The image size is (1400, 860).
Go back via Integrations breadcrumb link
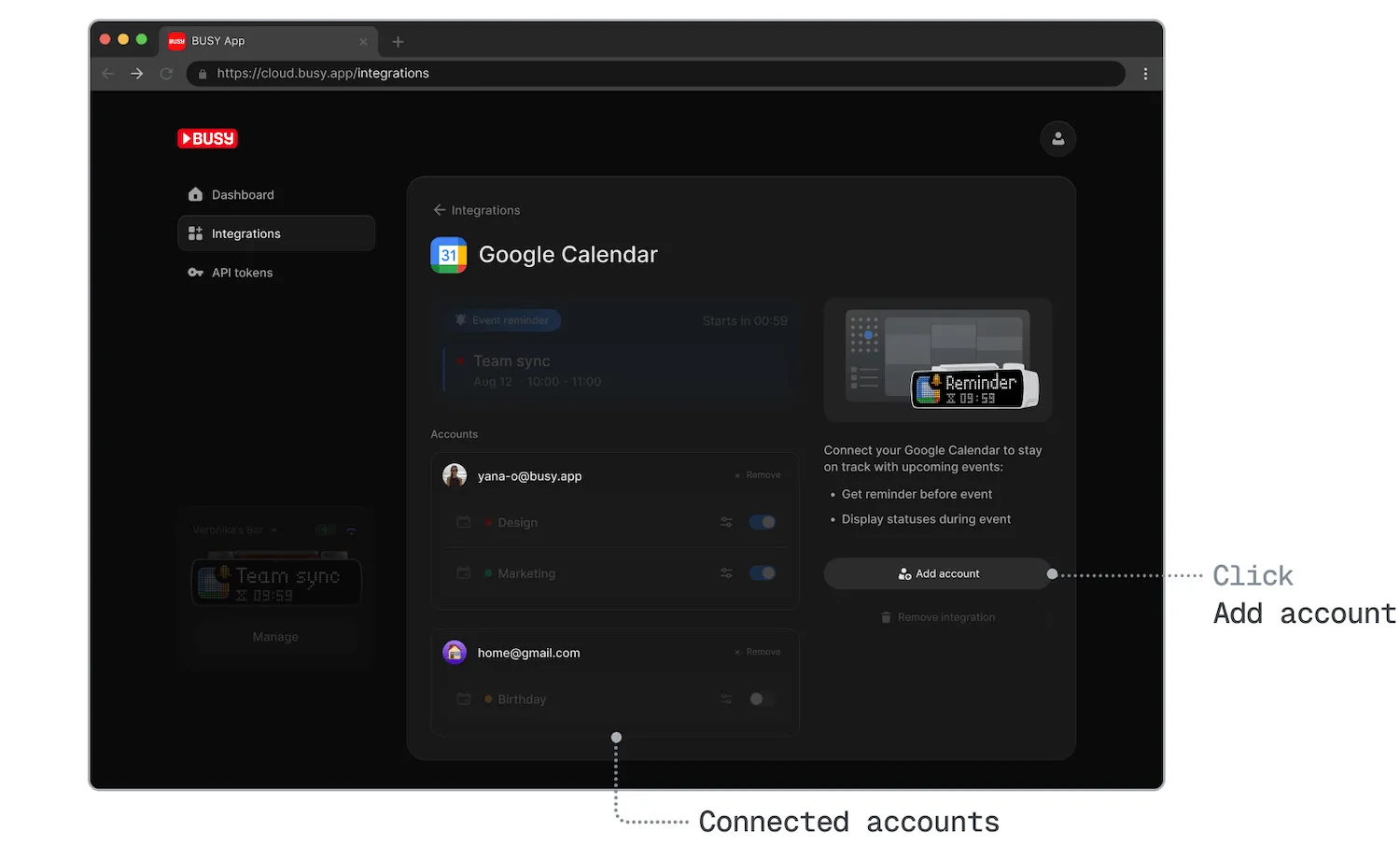click(x=477, y=210)
